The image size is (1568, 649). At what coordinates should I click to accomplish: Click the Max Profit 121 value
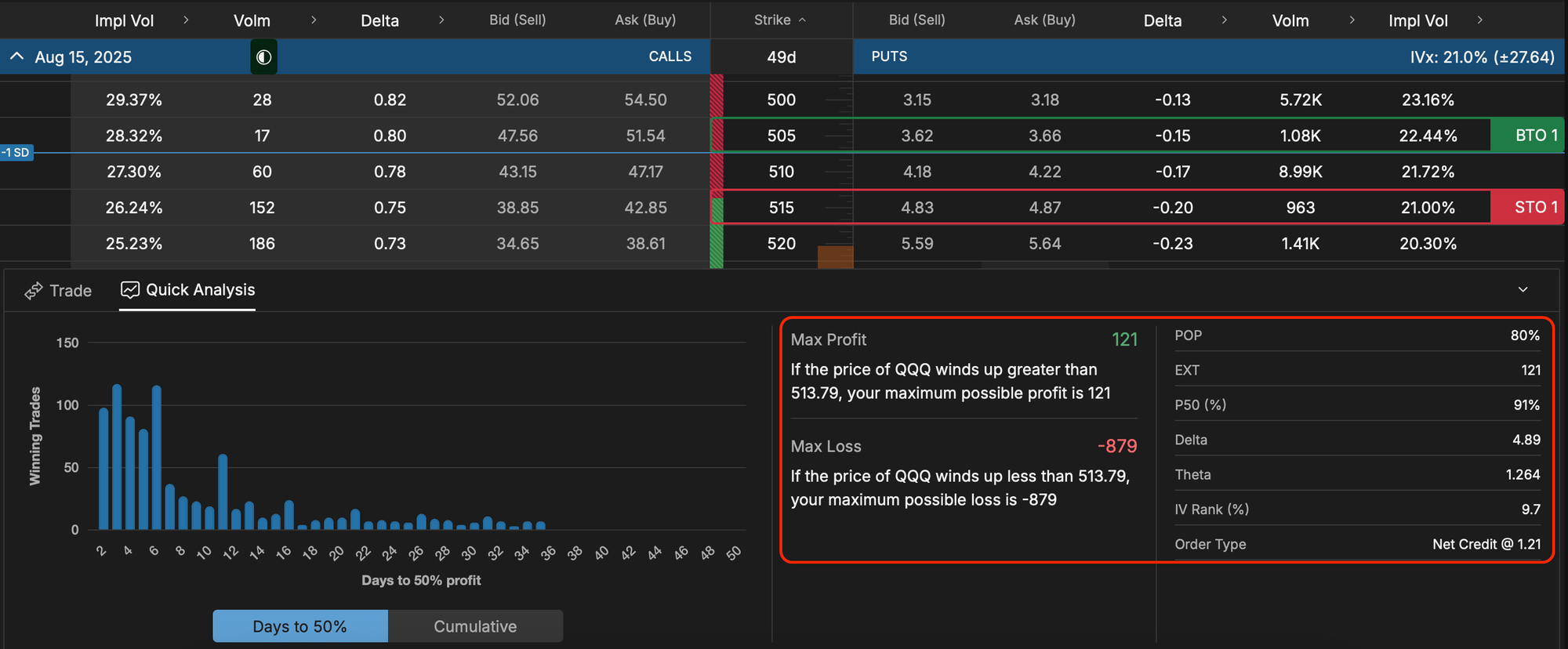click(1124, 339)
